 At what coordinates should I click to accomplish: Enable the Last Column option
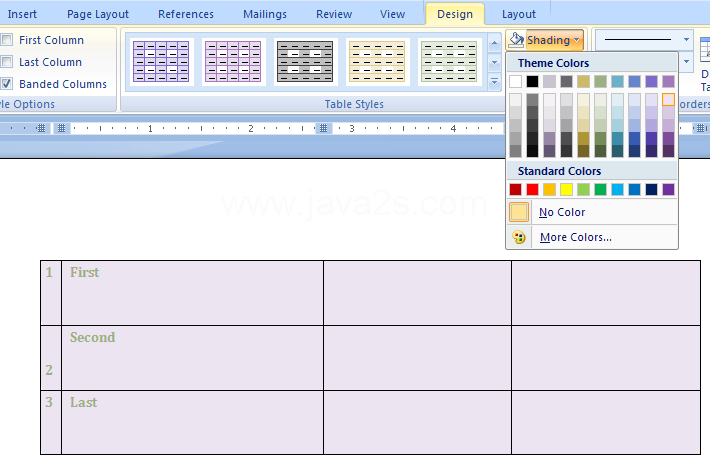pos(7,62)
